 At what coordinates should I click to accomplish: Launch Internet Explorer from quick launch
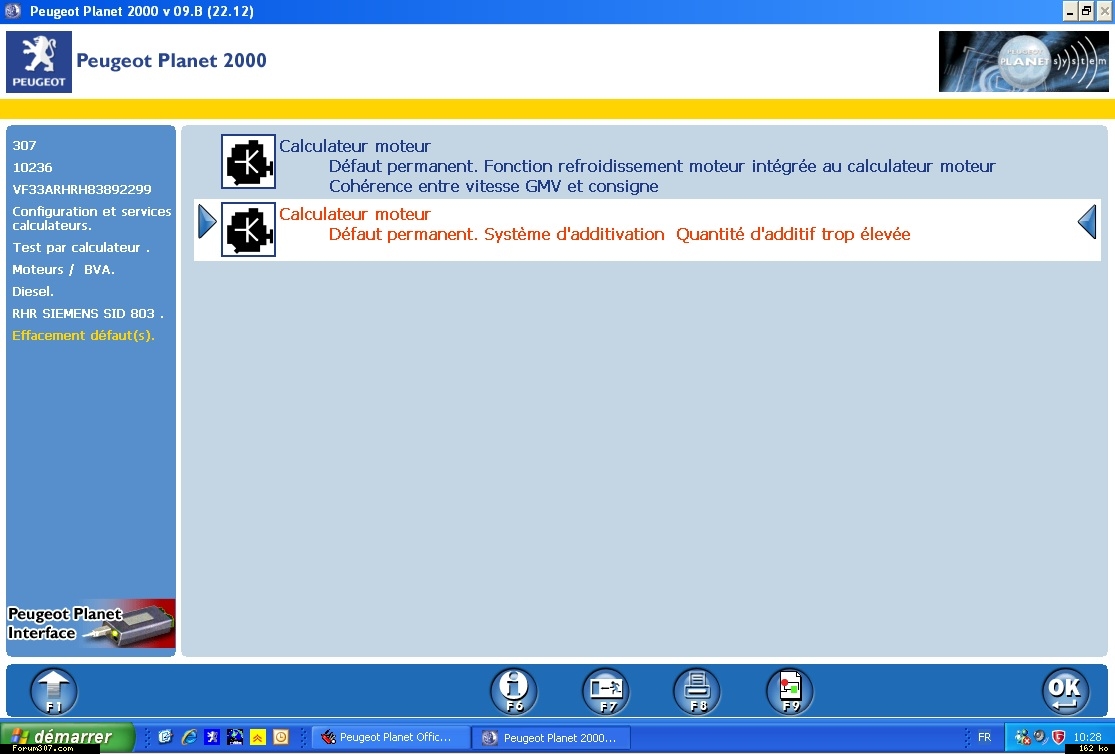[189, 738]
